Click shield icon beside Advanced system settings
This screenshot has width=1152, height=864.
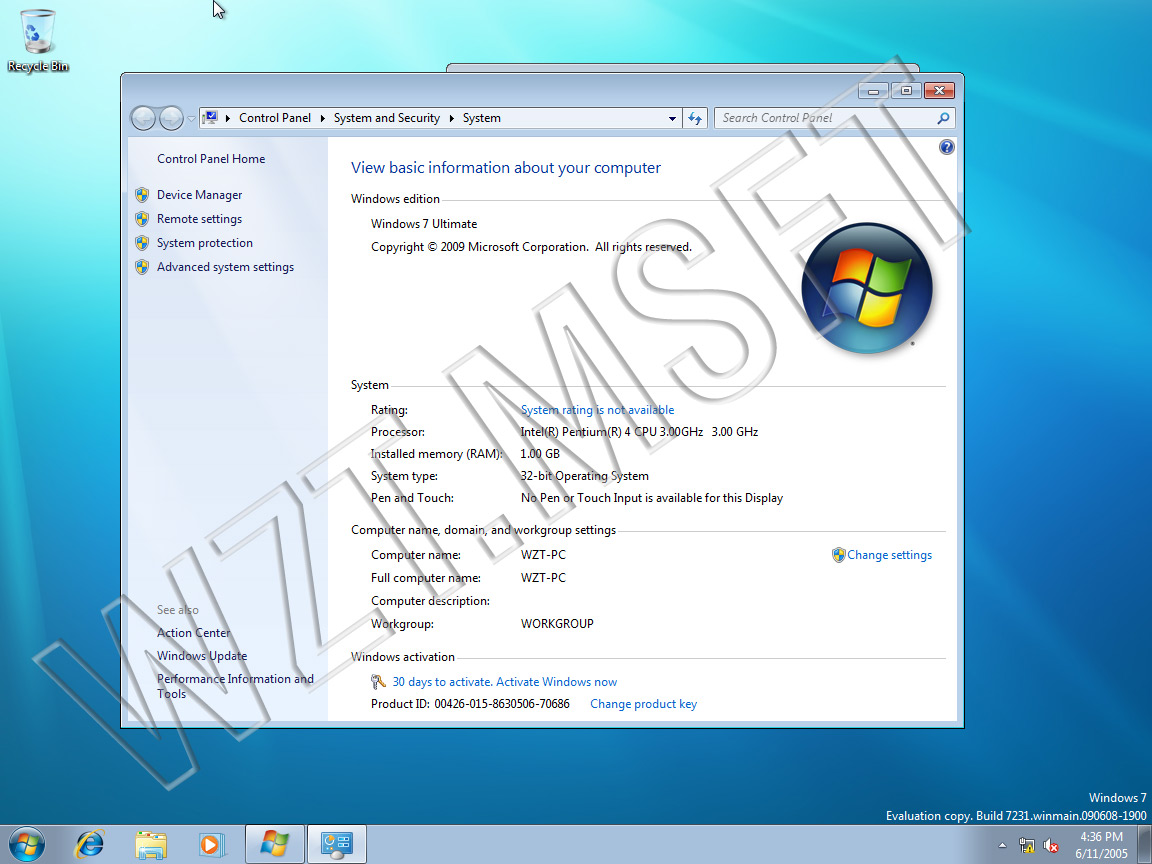[142, 267]
